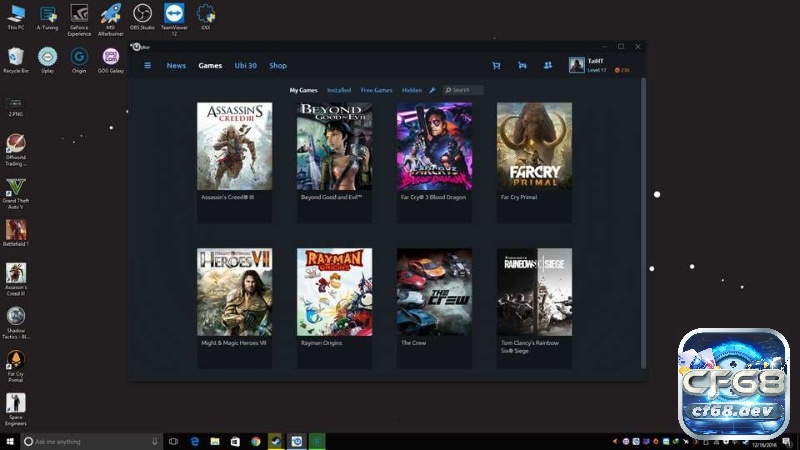Click the Uplay window vertical scrollbar

643,222
